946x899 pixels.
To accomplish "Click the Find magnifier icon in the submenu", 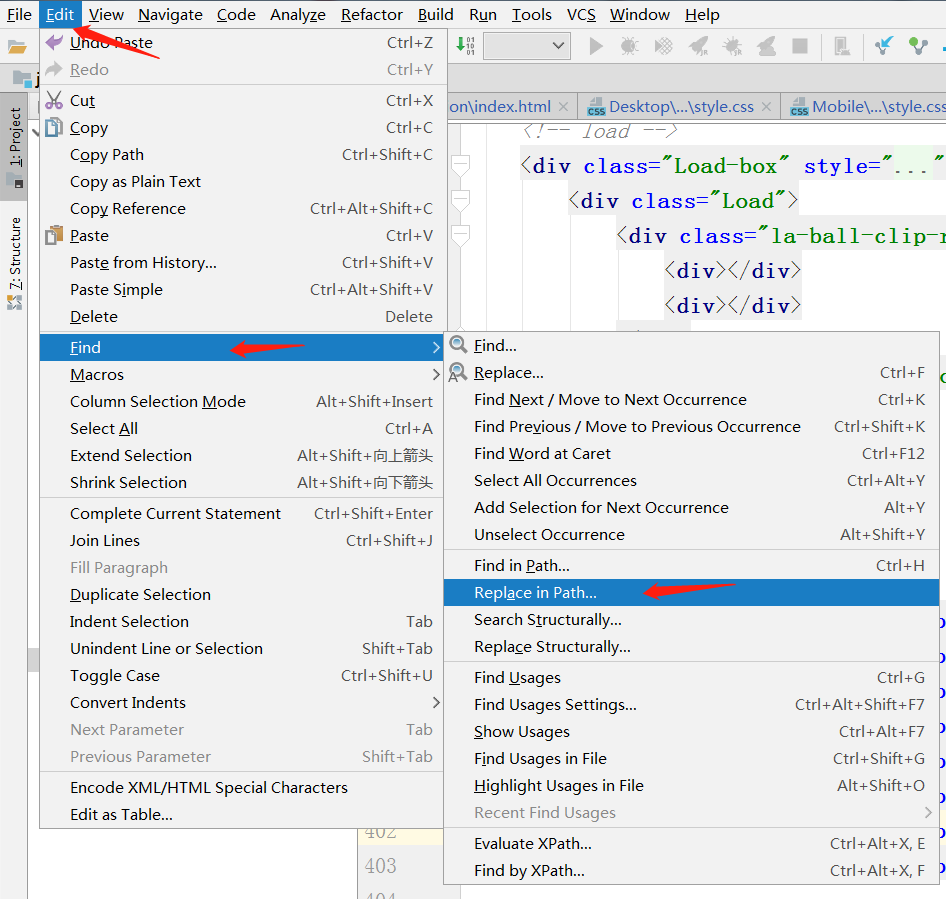I will (x=458, y=345).
